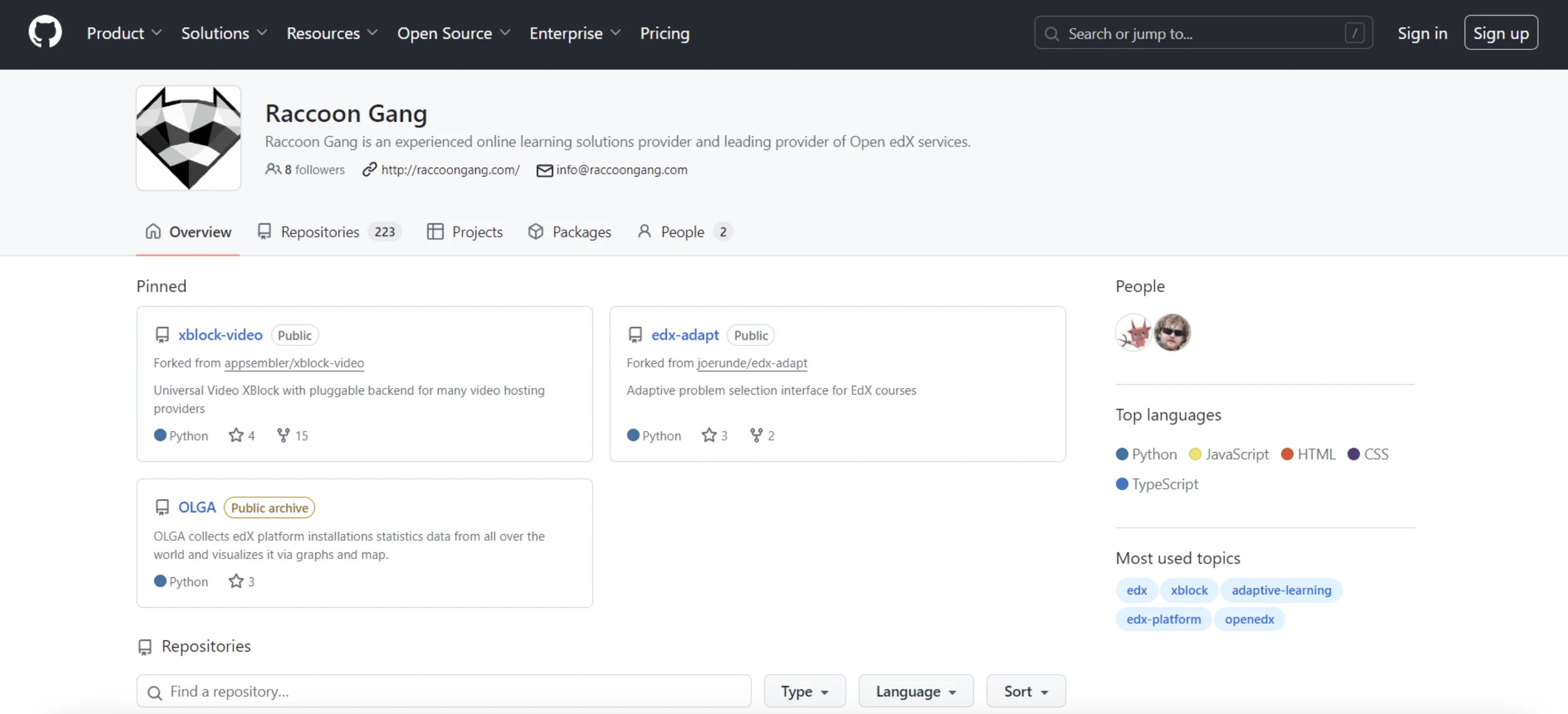The width and height of the screenshot is (1568, 714).
Task: Open forks icon for edx-adapt
Action: pyautogui.click(x=756, y=435)
